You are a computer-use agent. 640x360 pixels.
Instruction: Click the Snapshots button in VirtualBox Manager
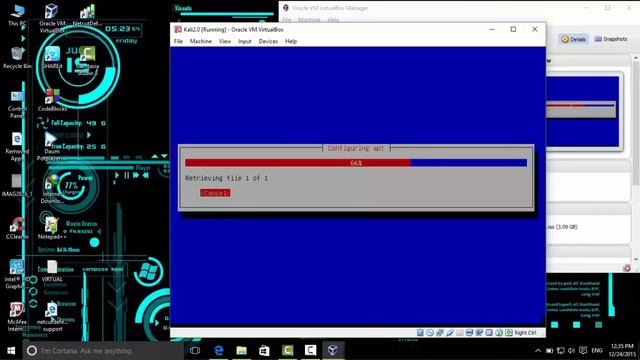(x=611, y=39)
